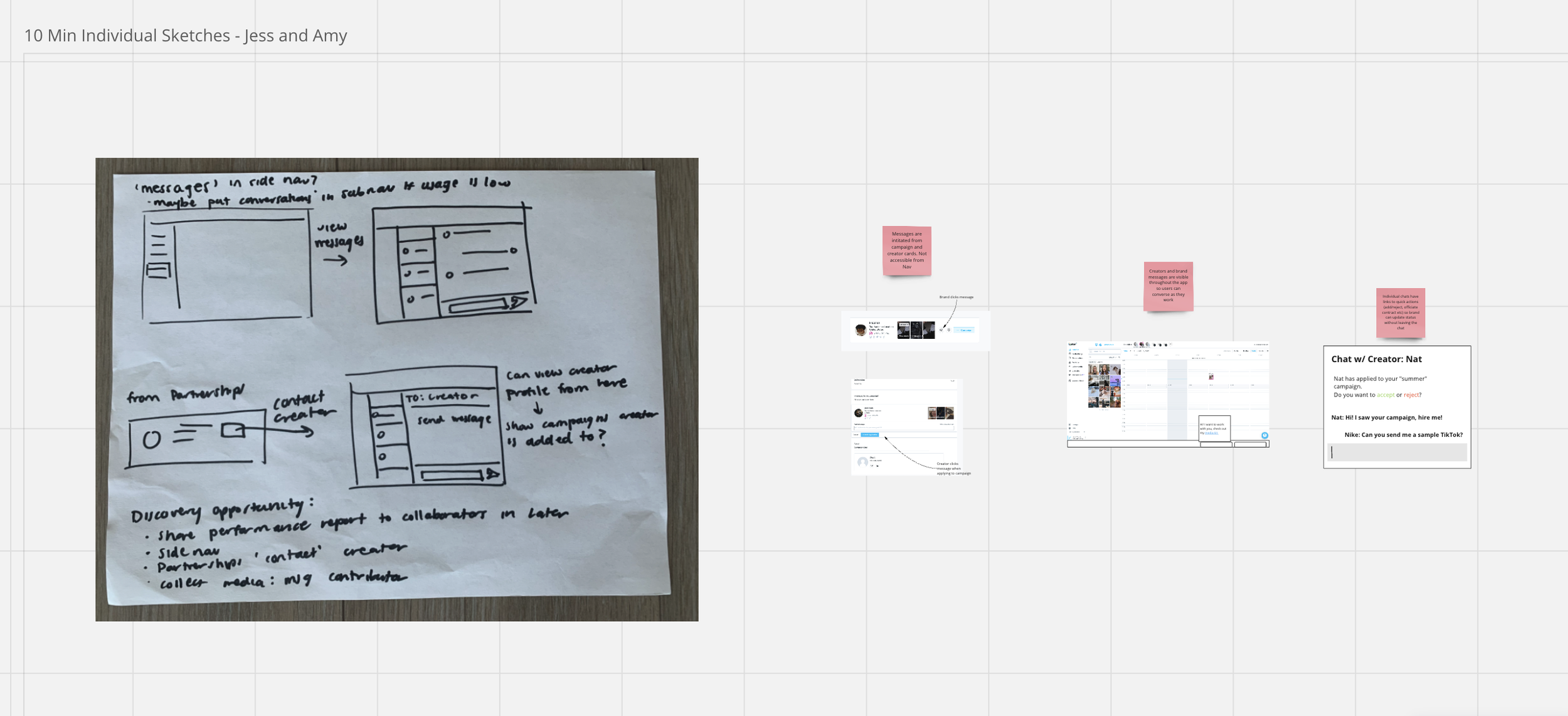Click the 'Chat w/ Creator: Nat' heading
The image size is (1568, 716).
pyautogui.click(x=1376, y=359)
